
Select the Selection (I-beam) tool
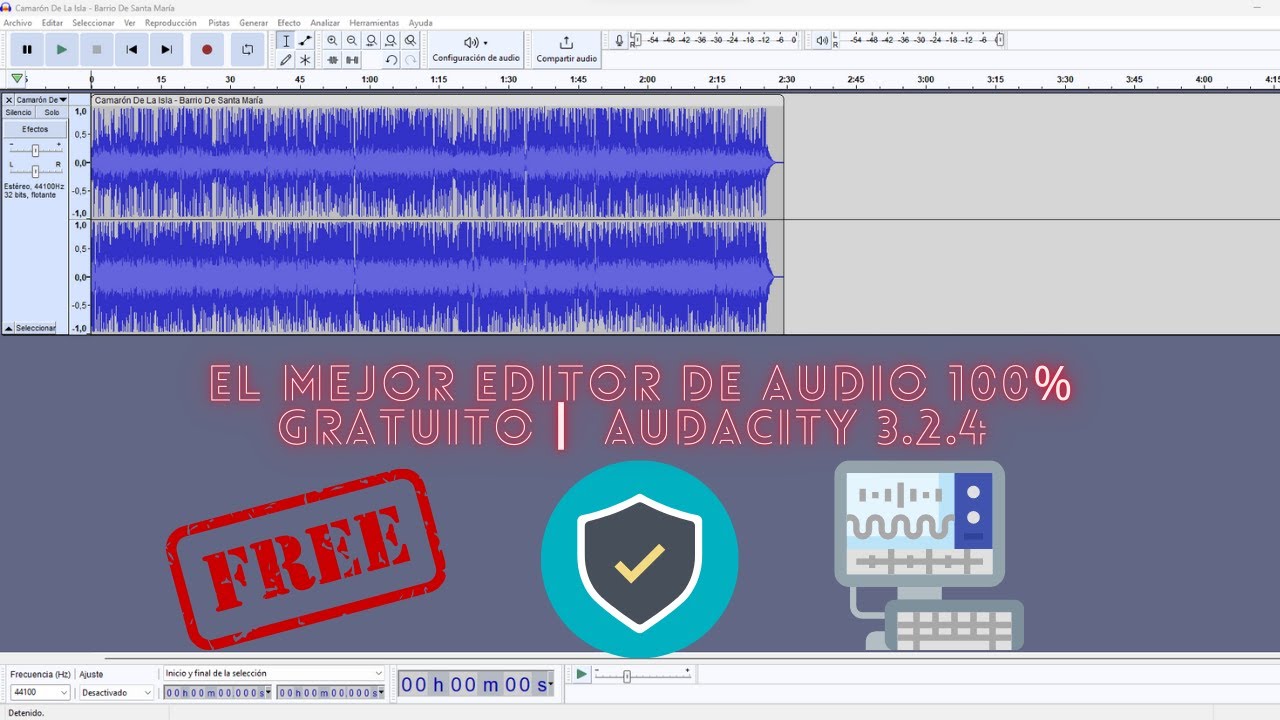click(x=286, y=41)
